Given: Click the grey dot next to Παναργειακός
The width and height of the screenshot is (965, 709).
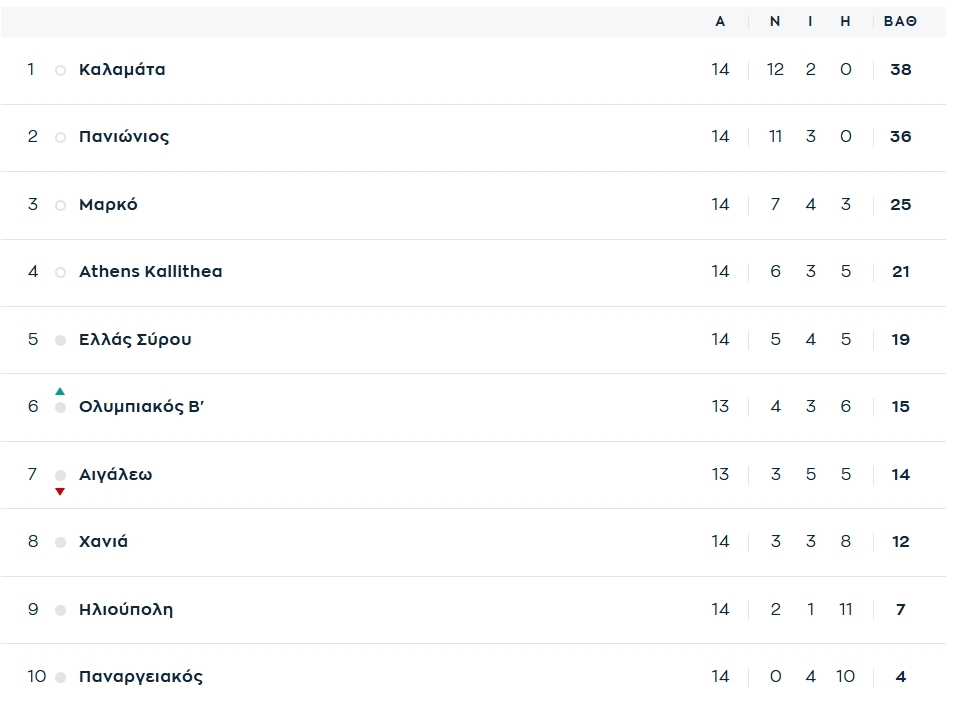Looking at the screenshot, I should click(60, 677).
